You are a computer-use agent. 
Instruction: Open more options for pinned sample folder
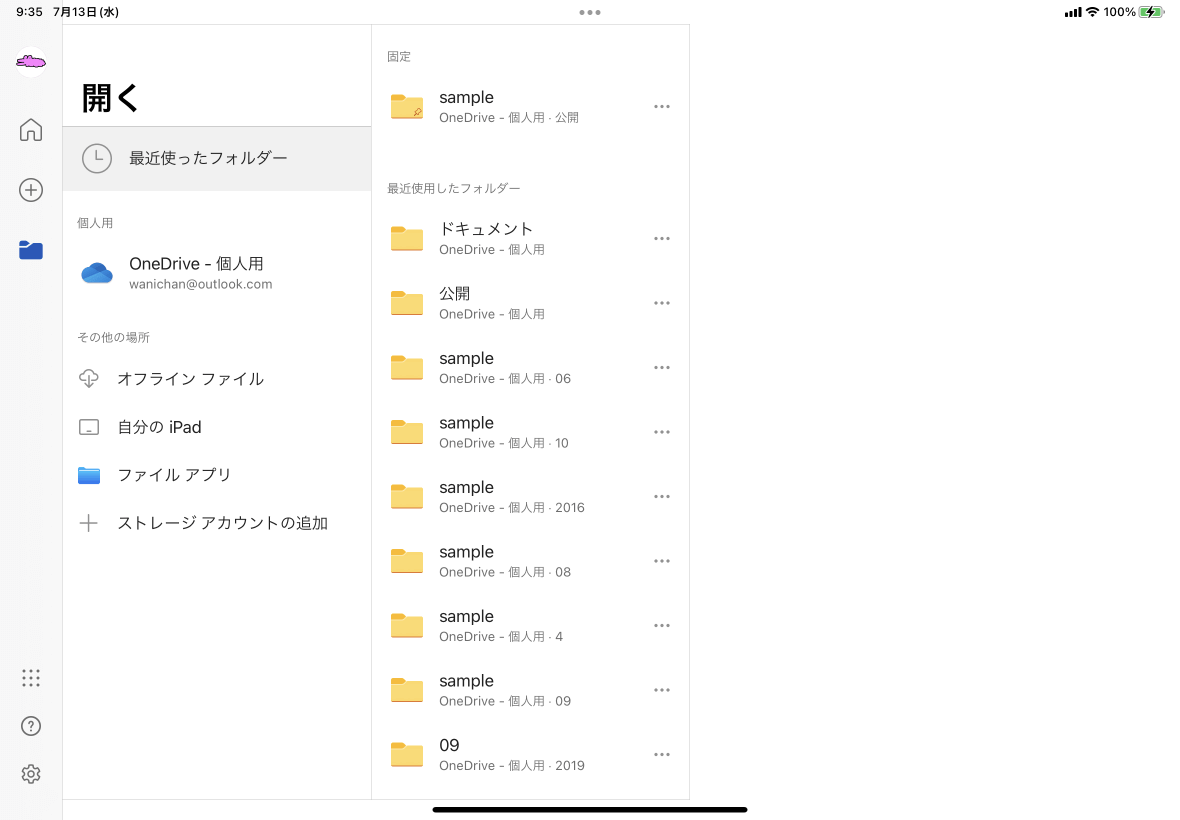[661, 106]
